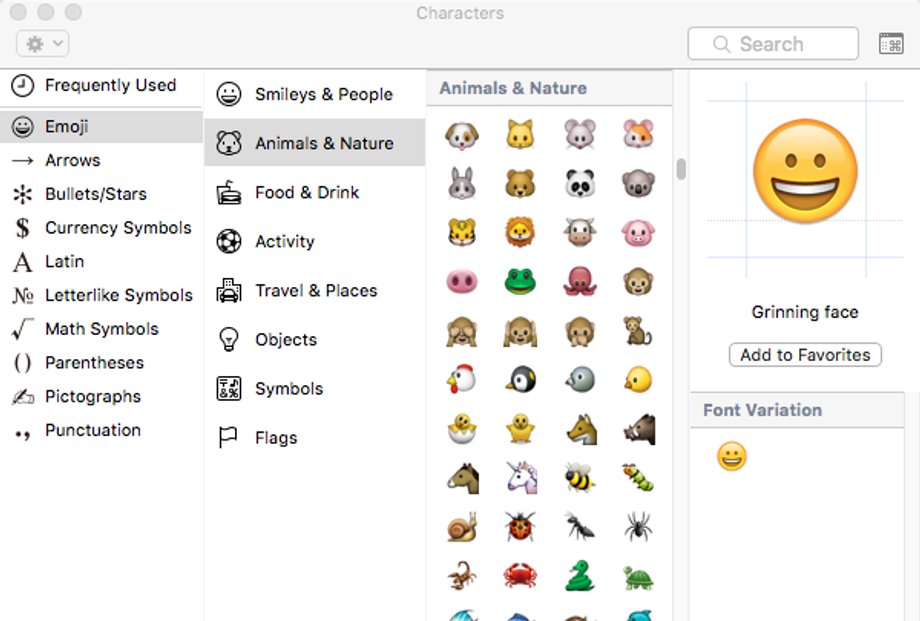
Task: Choose the red crab emoji
Action: 520,575
